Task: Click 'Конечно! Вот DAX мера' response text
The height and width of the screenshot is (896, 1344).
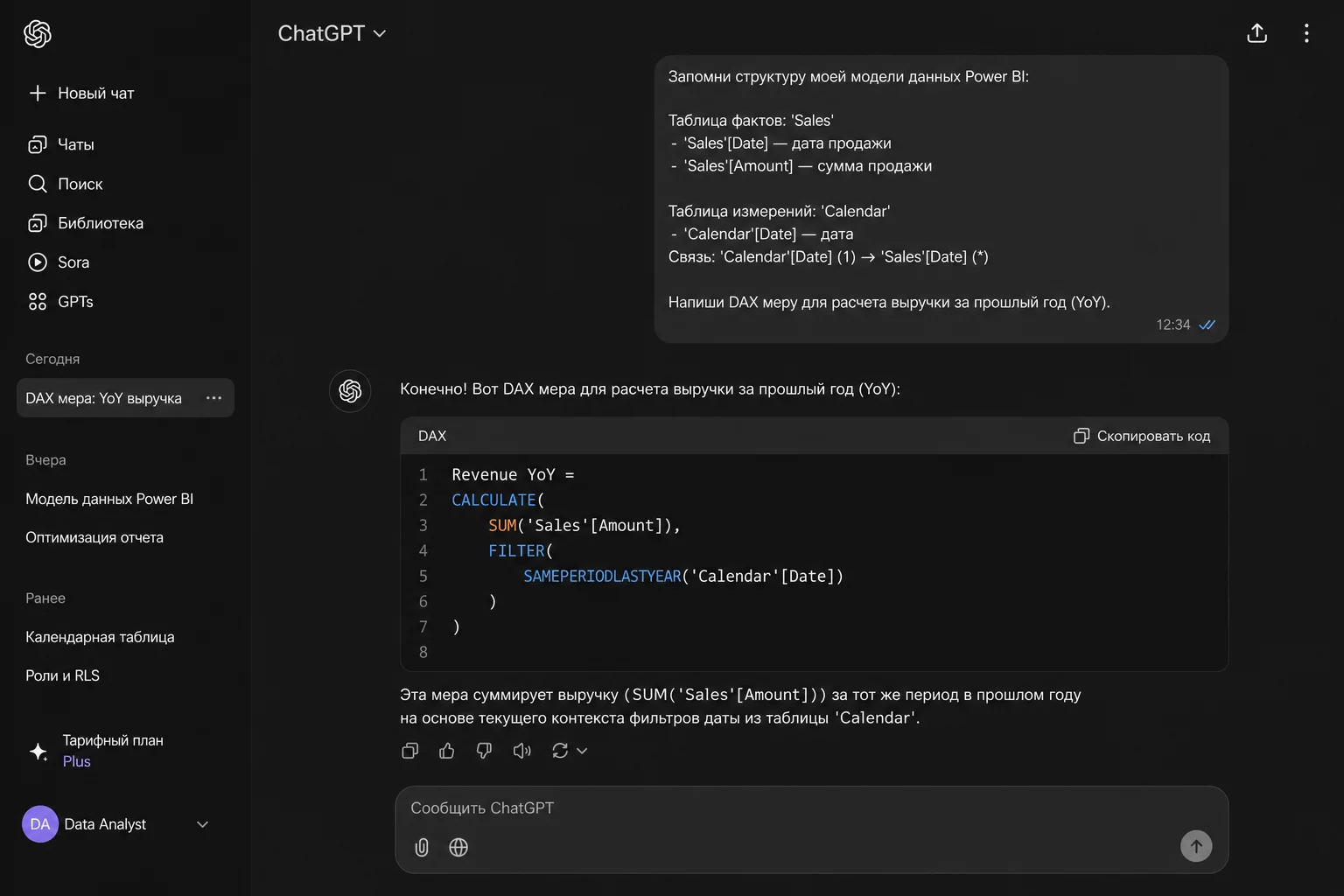Action: (x=649, y=388)
